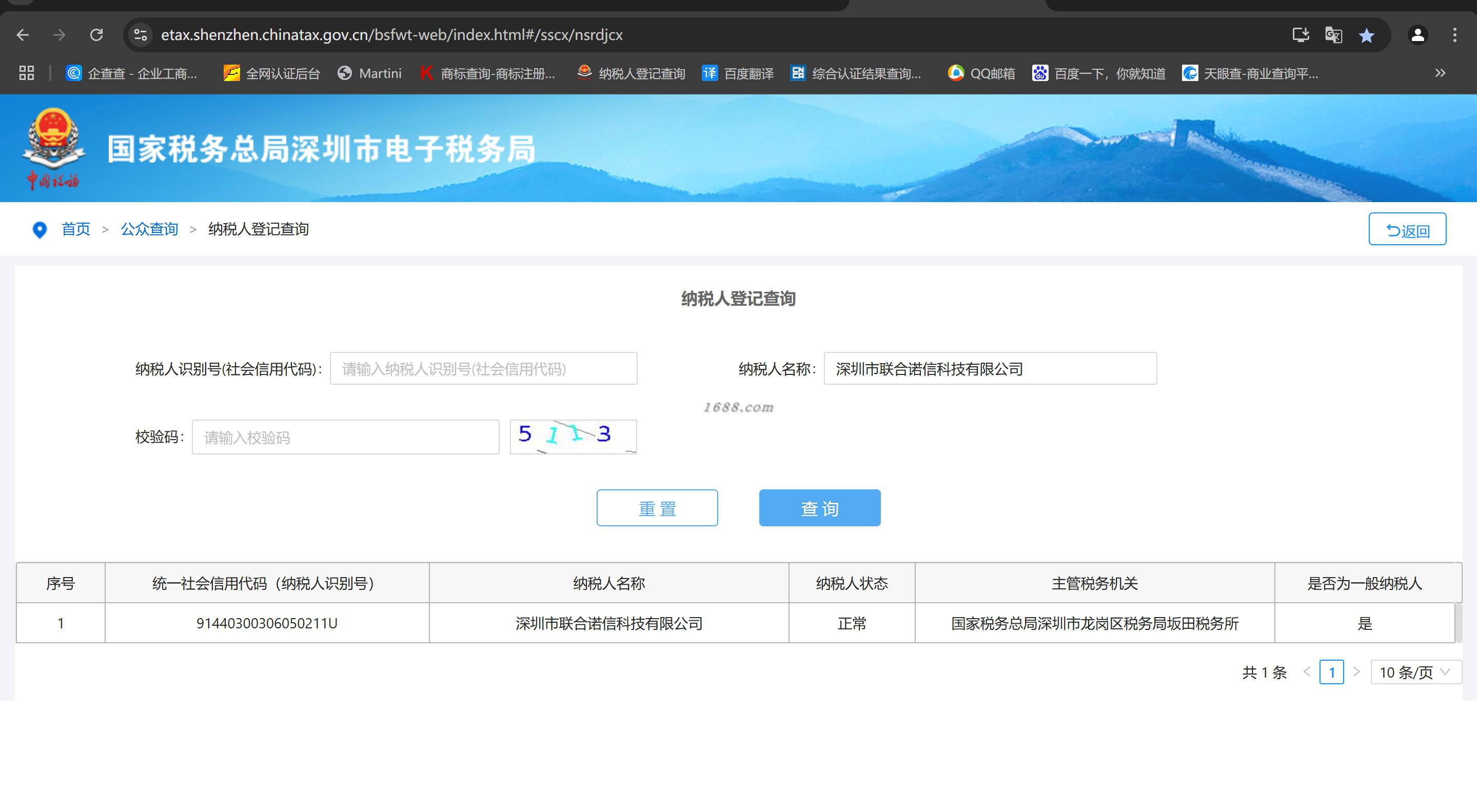Click the 重置 reset button
This screenshot has height=812, width=1477.
(657, 508)
